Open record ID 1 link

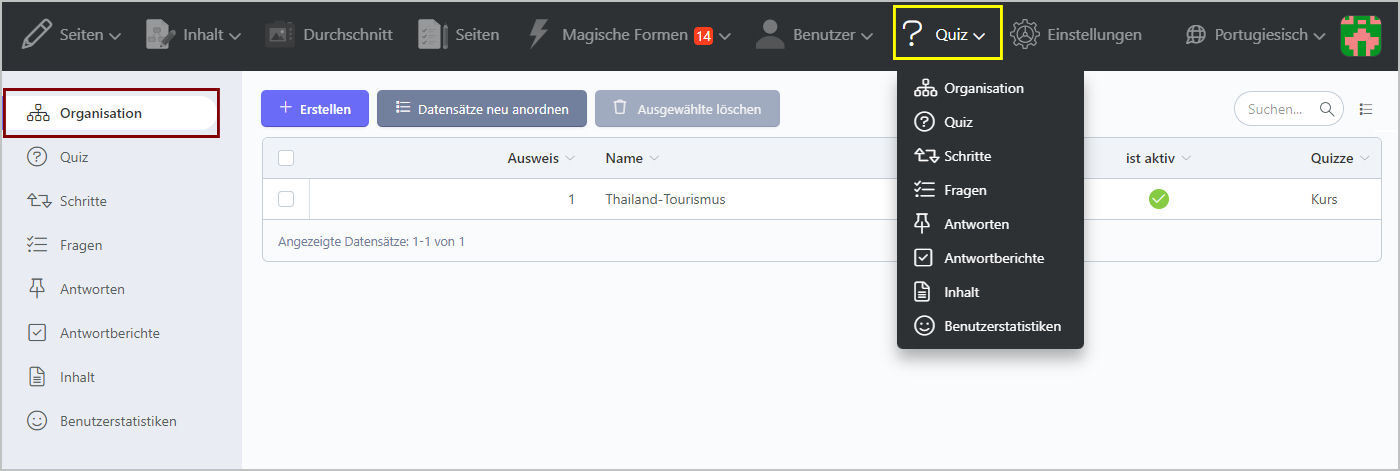[571, 199]
